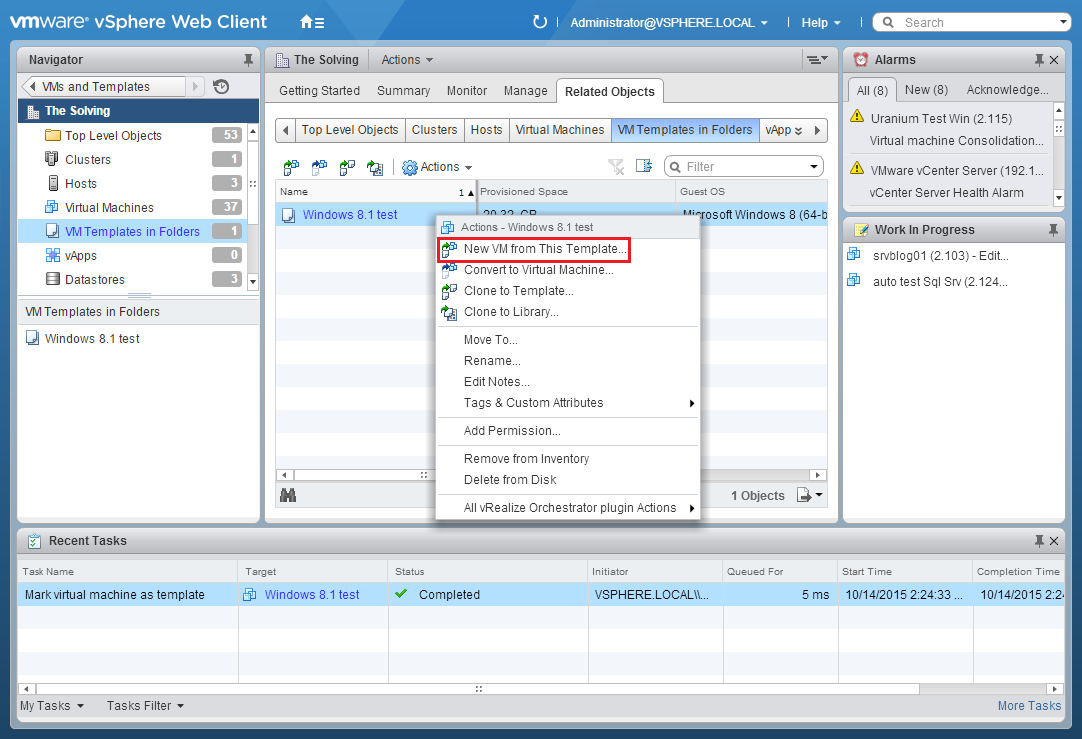The width and height of the screenshot is (1082, 739).
Task: Select Clone to Library menu entry
Action: tap(511, 312)
